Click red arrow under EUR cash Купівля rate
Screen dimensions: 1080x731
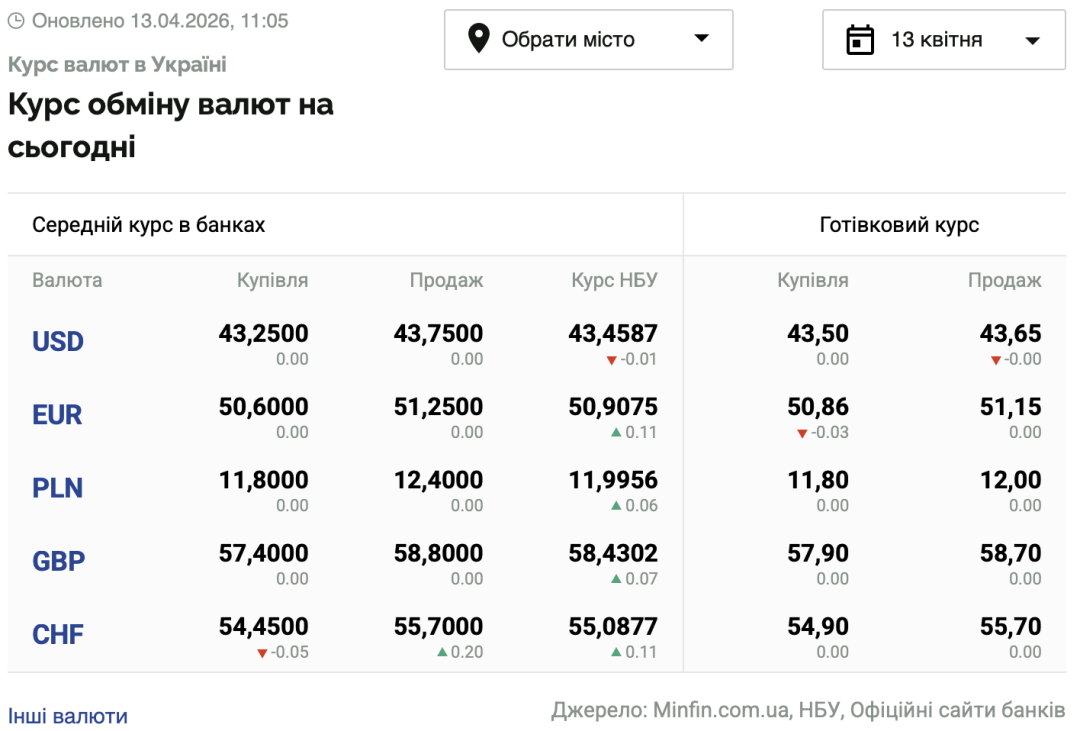tap(802, 433)
